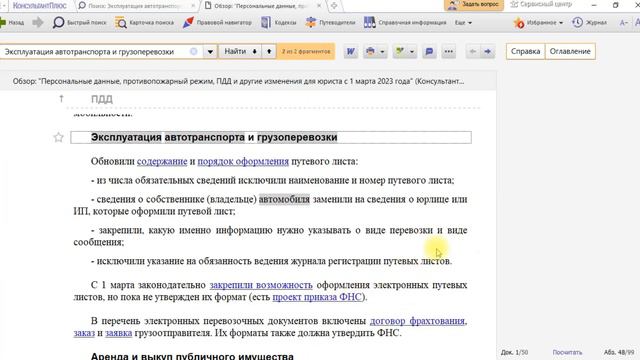This screenshot has width=640, height=360.
Task: Switch to the КонсультантПлюс home tab
Action: tap(39, 6)
